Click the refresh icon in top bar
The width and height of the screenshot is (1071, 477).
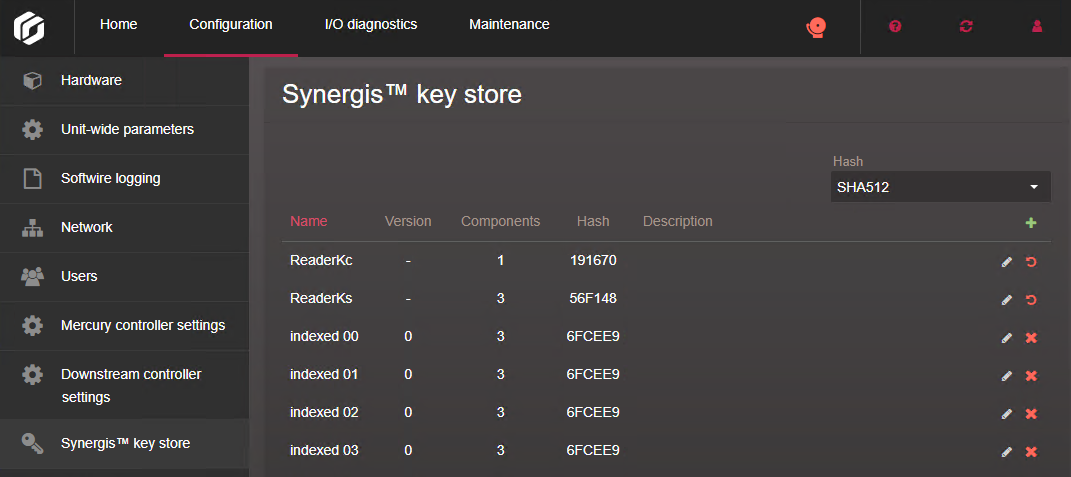(966, 26)
